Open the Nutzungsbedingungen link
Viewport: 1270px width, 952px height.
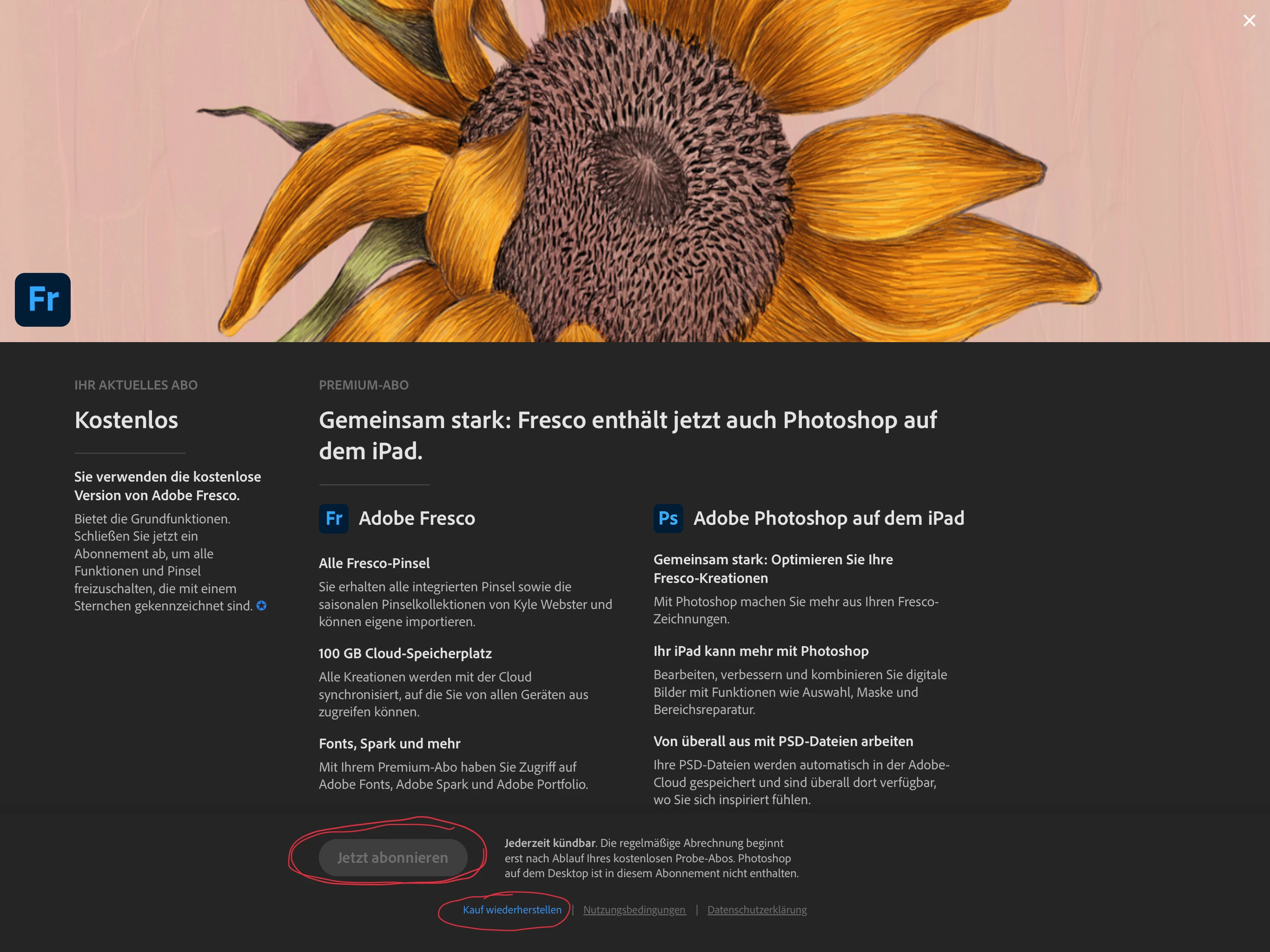pyautogui.click(x=634, y=910)
